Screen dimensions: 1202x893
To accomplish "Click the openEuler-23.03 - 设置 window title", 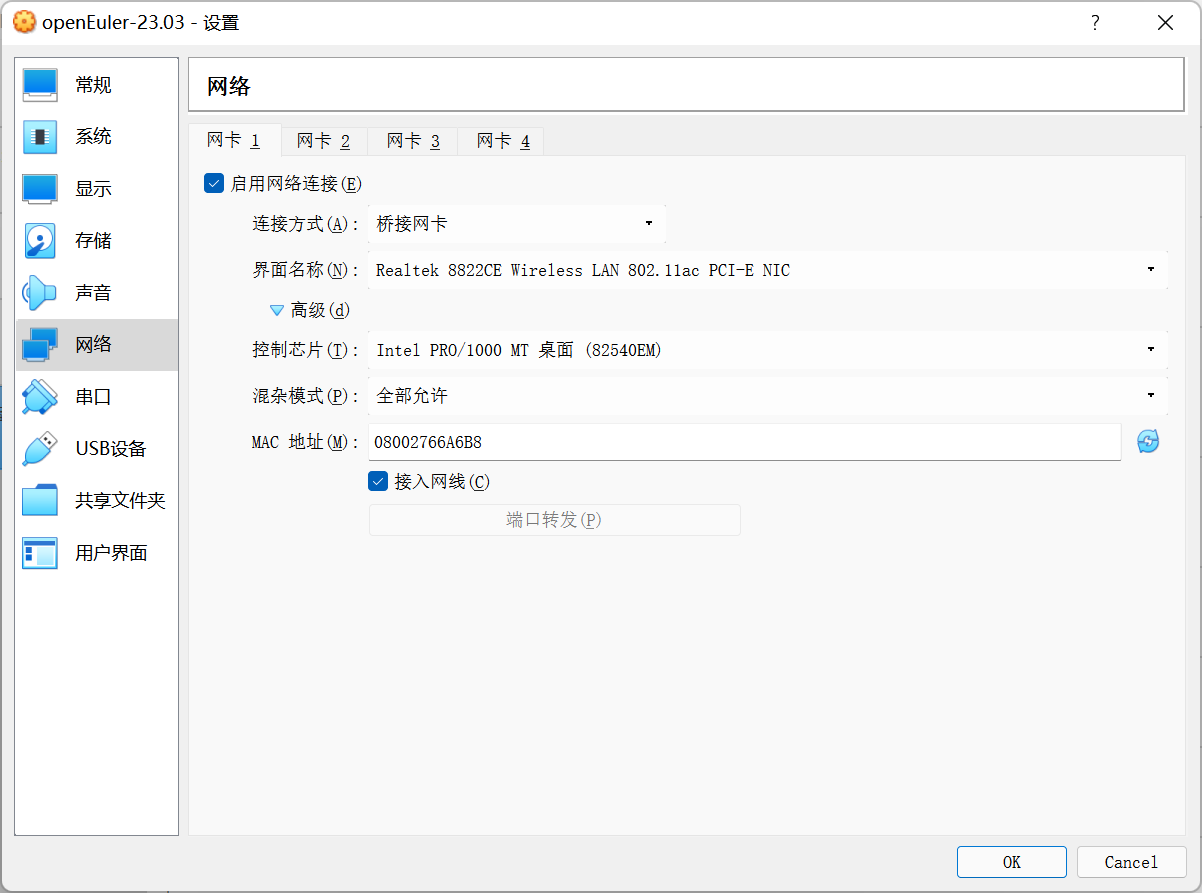I will click(141, 23).
